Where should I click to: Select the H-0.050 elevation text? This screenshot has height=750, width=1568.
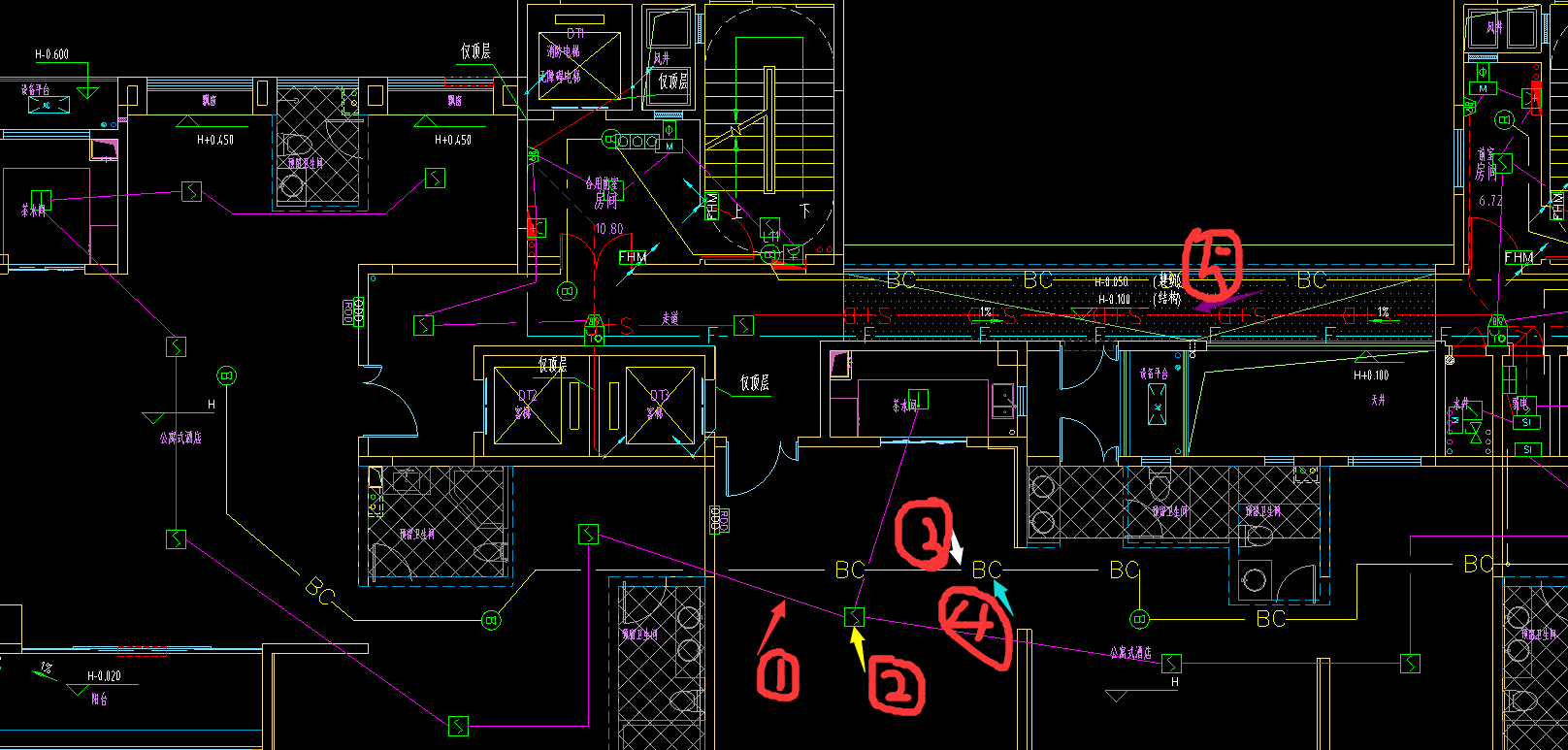point(1111,282)
